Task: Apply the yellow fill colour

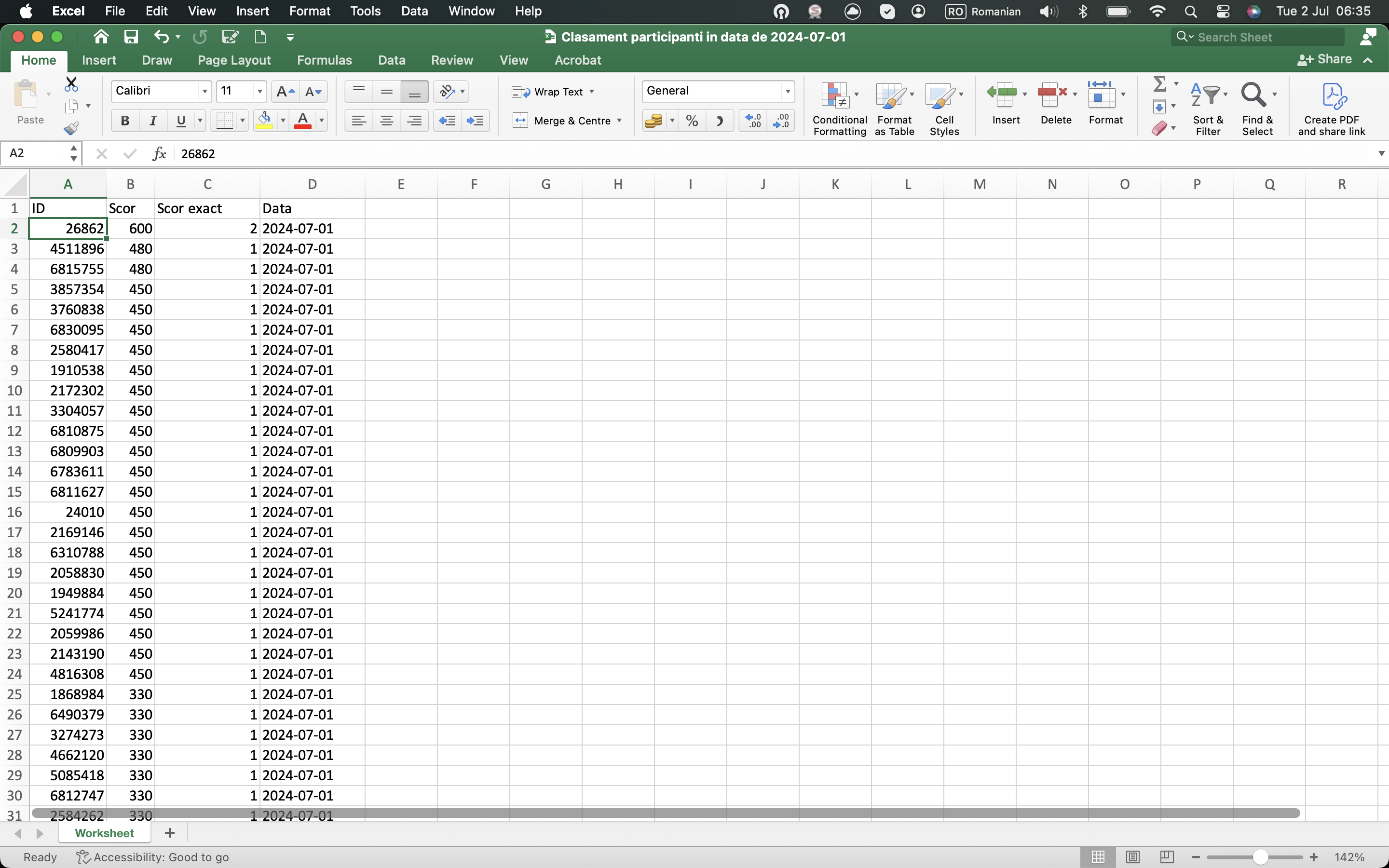Action: tap(264, 121)
